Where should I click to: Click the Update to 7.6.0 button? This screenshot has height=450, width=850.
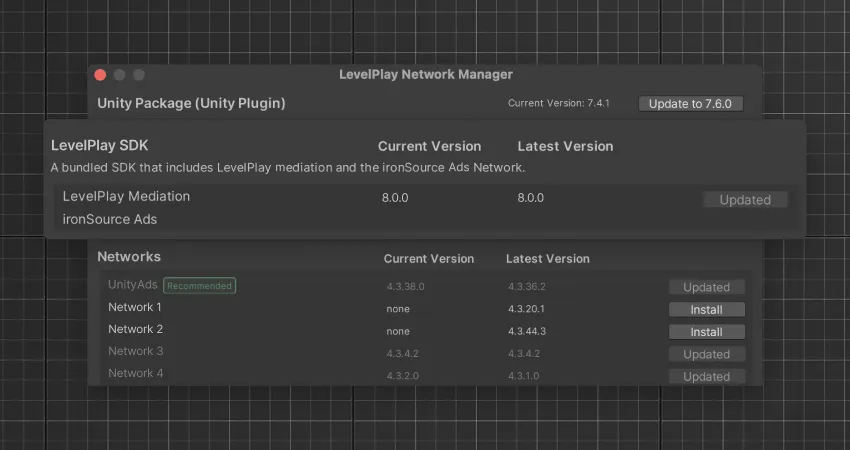(x=691, y=104)
